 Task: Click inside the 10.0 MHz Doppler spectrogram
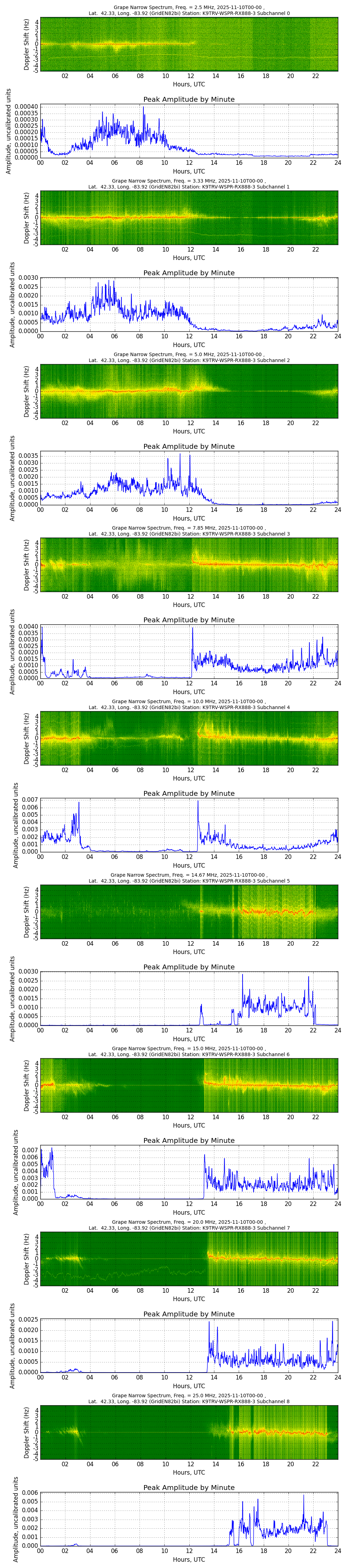coord(189,738)
